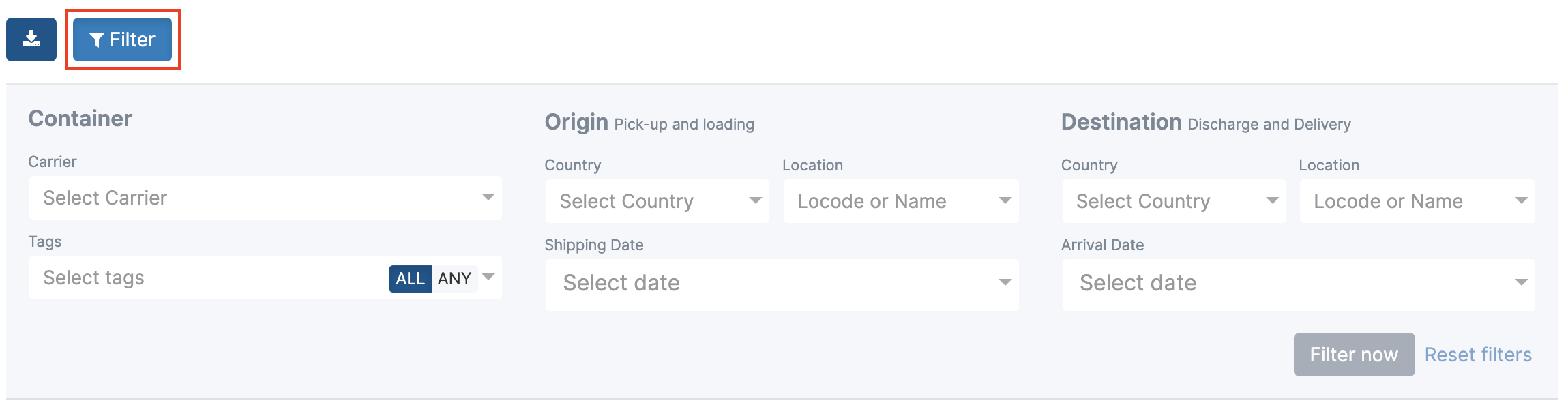Image resolution: width=1568 pixels, height=405 pixels.
Task: Toggle the Filter panel button
Action: coord(122,40)
